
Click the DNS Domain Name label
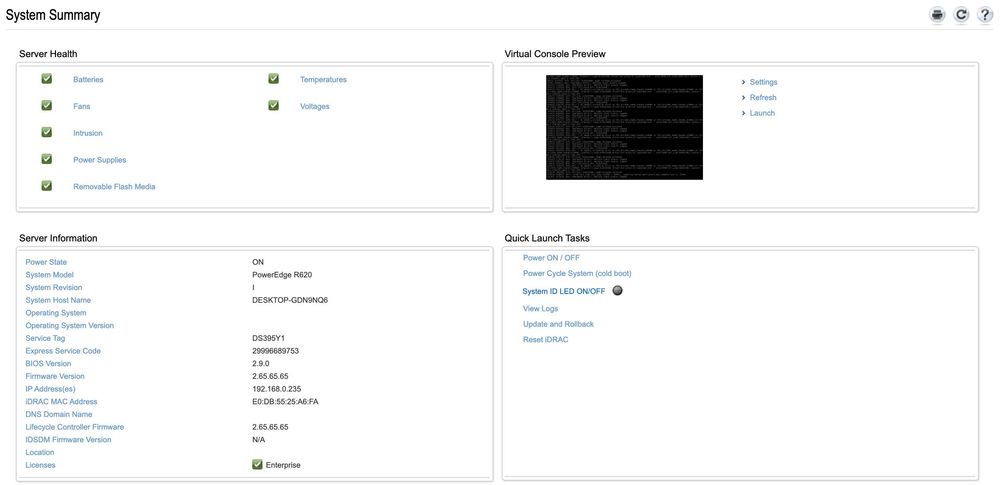(x=59, y=414)
